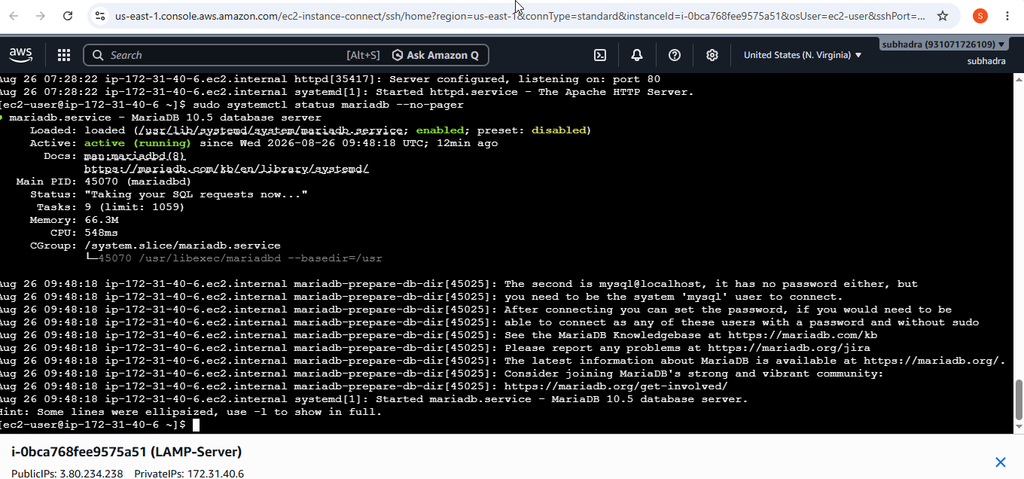Screen dimensions: 1024x479
Task: Click 'Main PID: 45070 (mariadbd)' line
Action: 103,181
